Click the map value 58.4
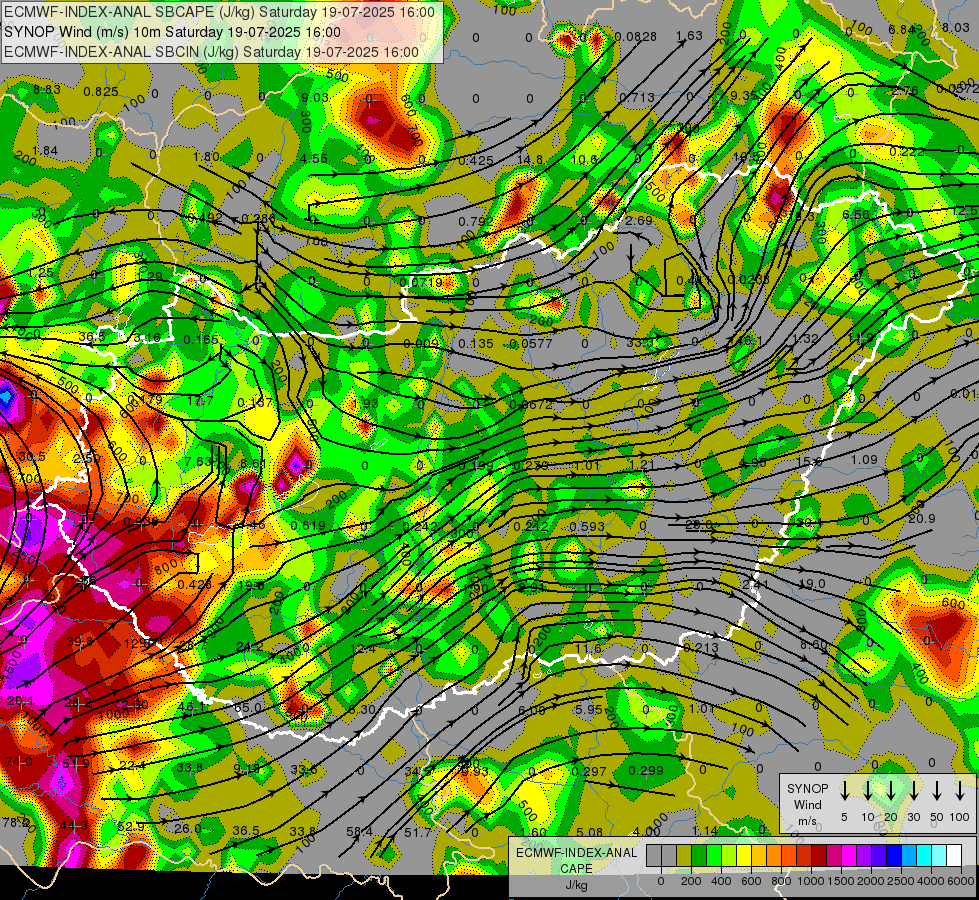The width and height of the screenshot is (979, 900). (360, 831)
